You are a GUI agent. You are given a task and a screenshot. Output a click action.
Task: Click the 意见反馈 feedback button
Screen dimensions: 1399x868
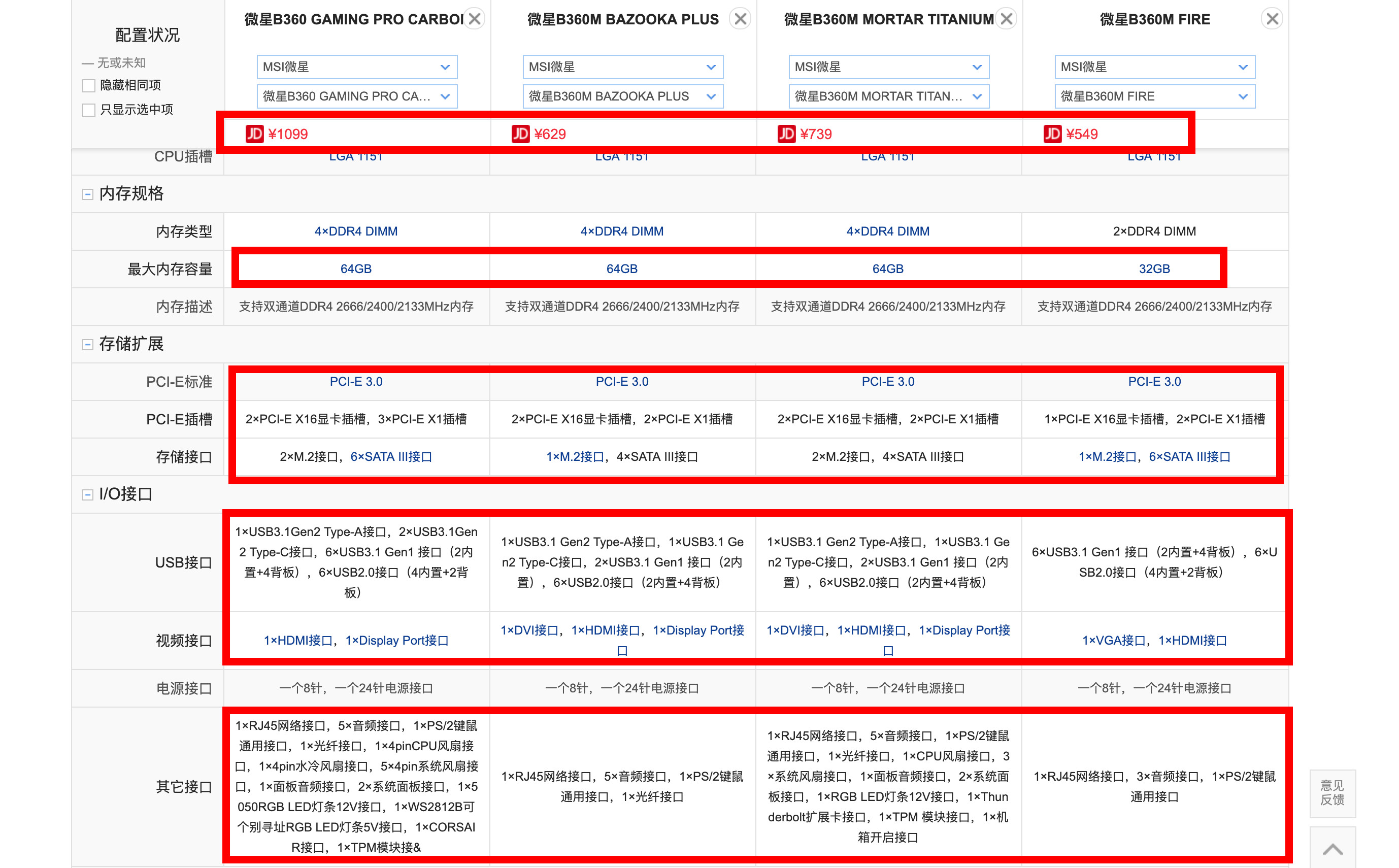[x=1333, y=794]
